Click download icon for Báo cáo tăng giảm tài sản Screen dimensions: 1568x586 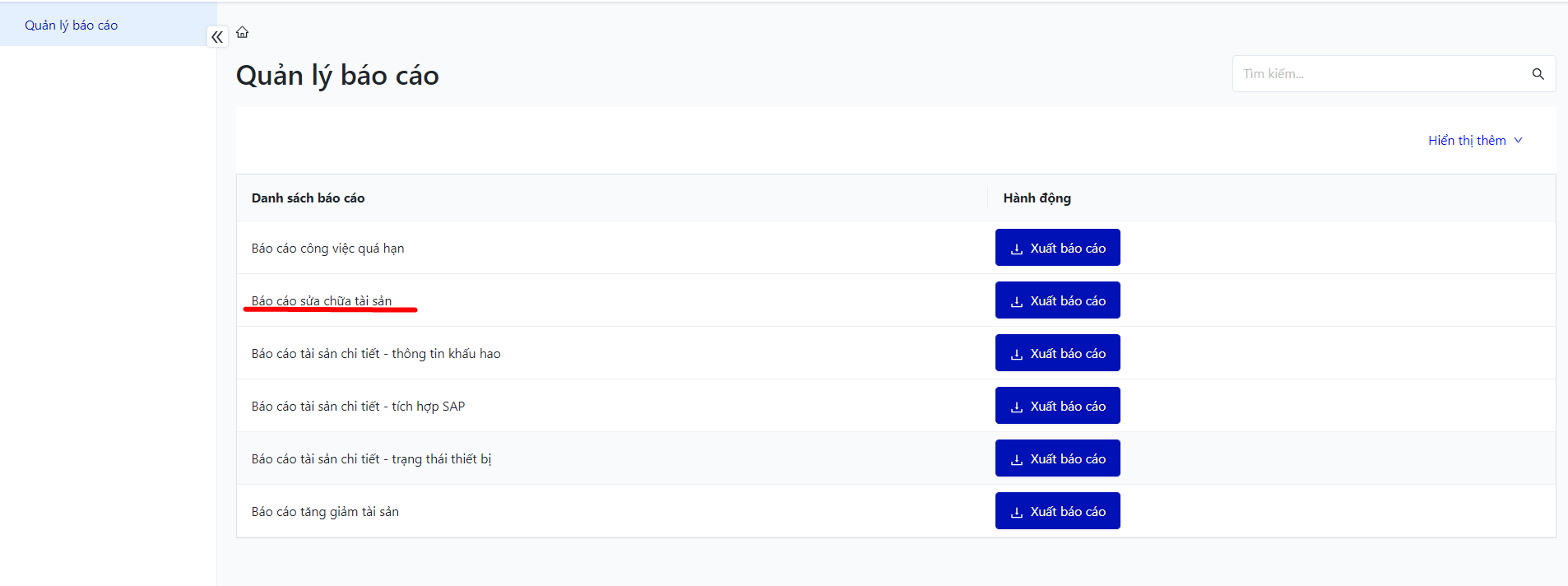pyautogui.click(x=1017, y=512)
